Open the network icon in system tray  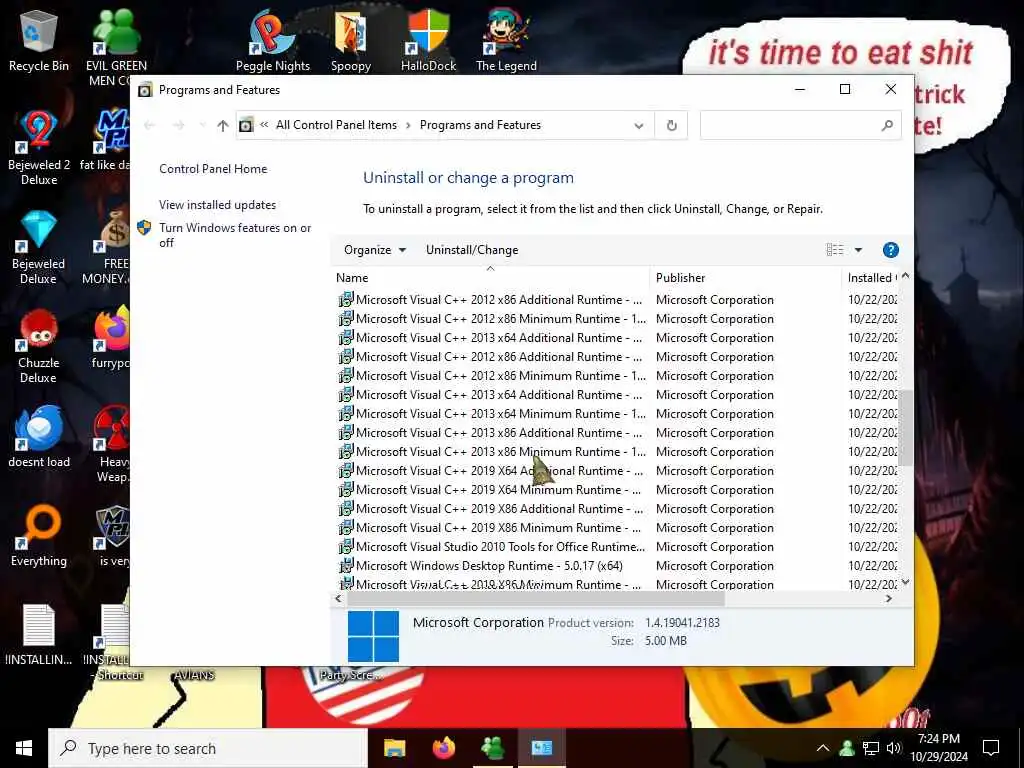871,748
